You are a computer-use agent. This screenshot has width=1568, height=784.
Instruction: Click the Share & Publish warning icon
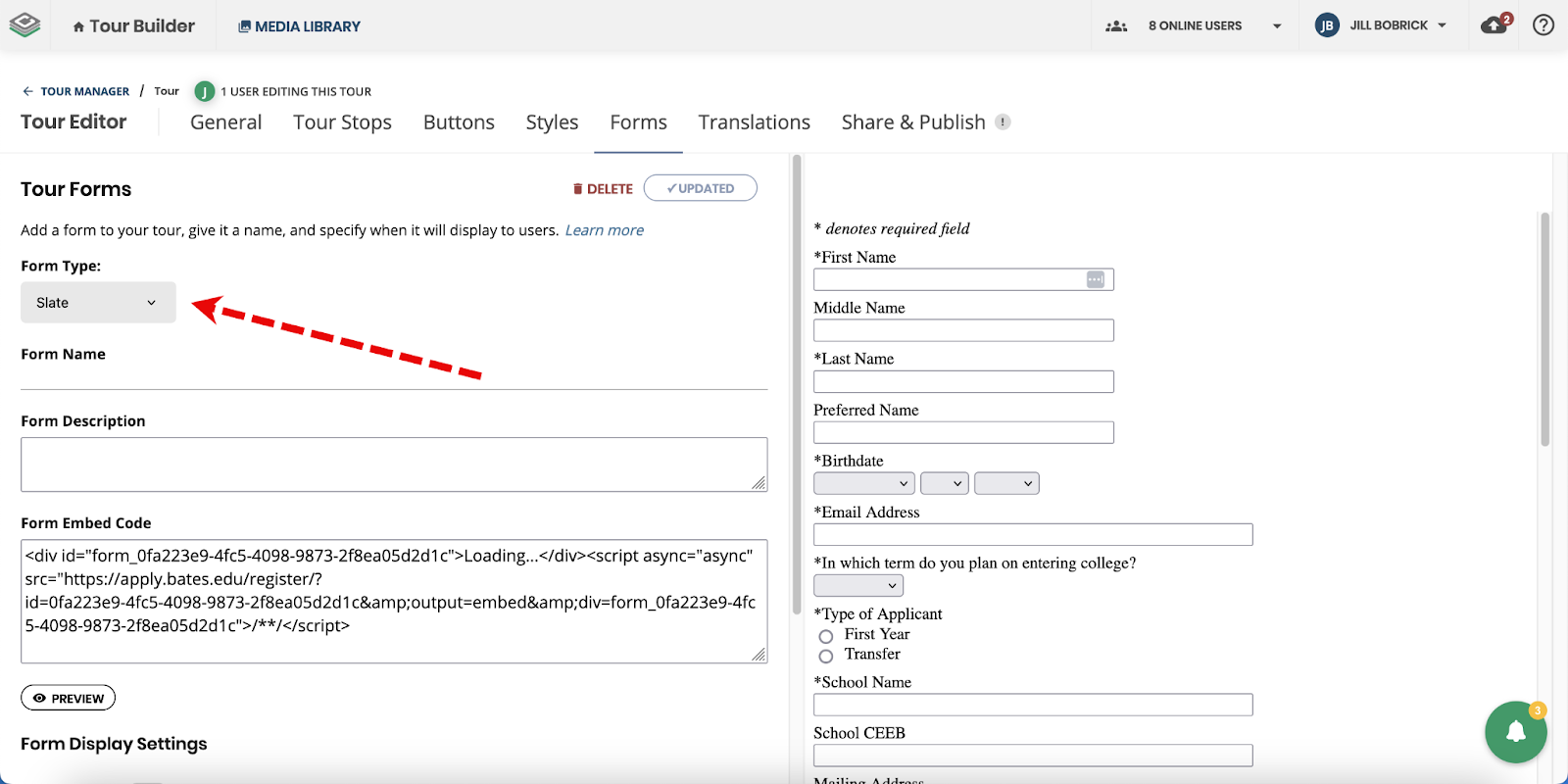1003,122
